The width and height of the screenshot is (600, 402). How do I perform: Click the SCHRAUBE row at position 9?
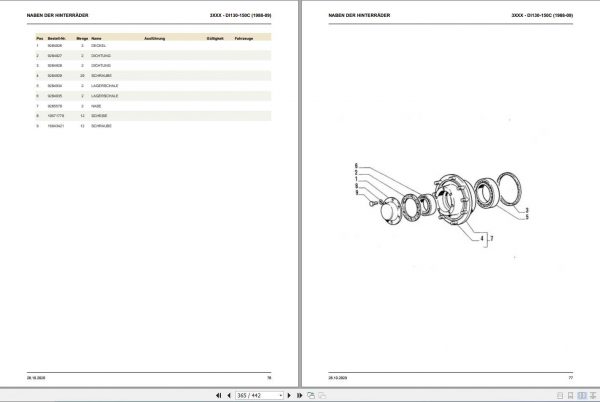(153, 126)
